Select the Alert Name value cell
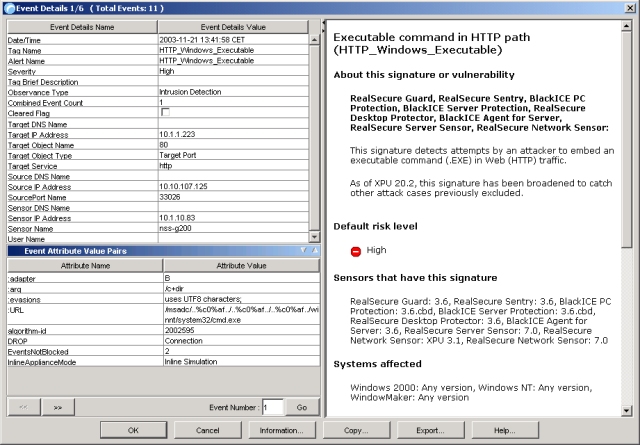Viewport: 640px width, 445px height. [x=233, y=60]
